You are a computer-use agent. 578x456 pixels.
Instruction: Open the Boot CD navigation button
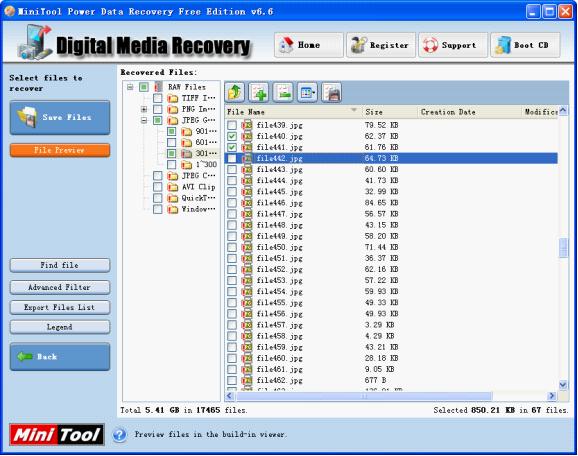point(525,45)
